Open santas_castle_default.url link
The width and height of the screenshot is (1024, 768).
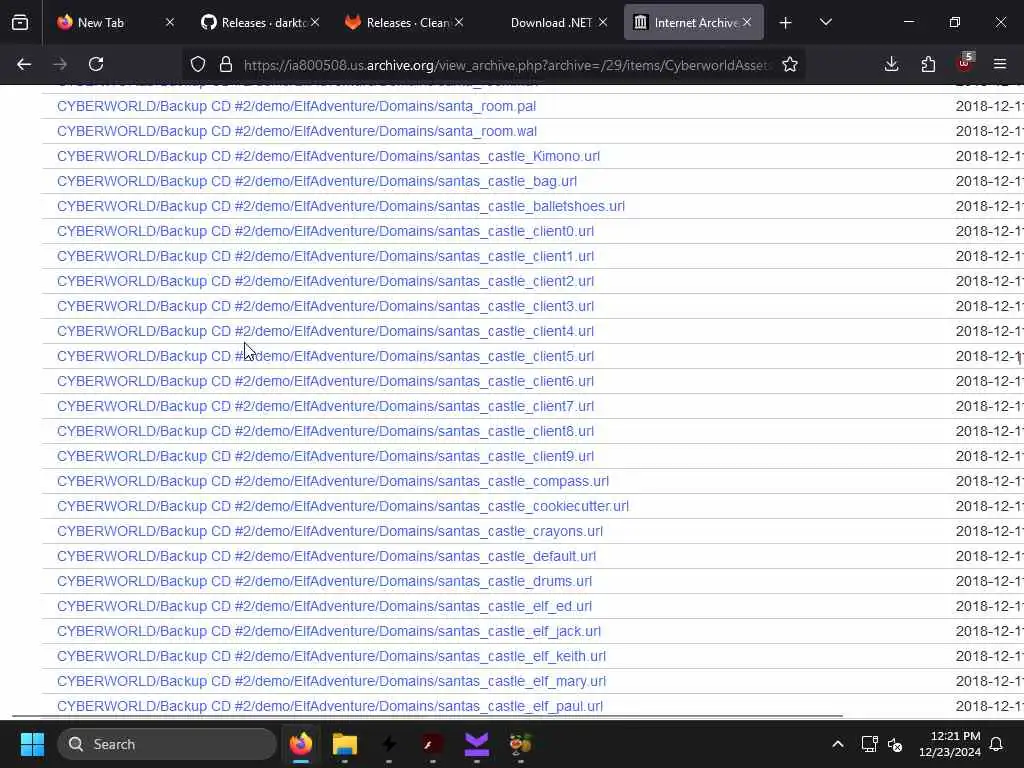(327, 556)
